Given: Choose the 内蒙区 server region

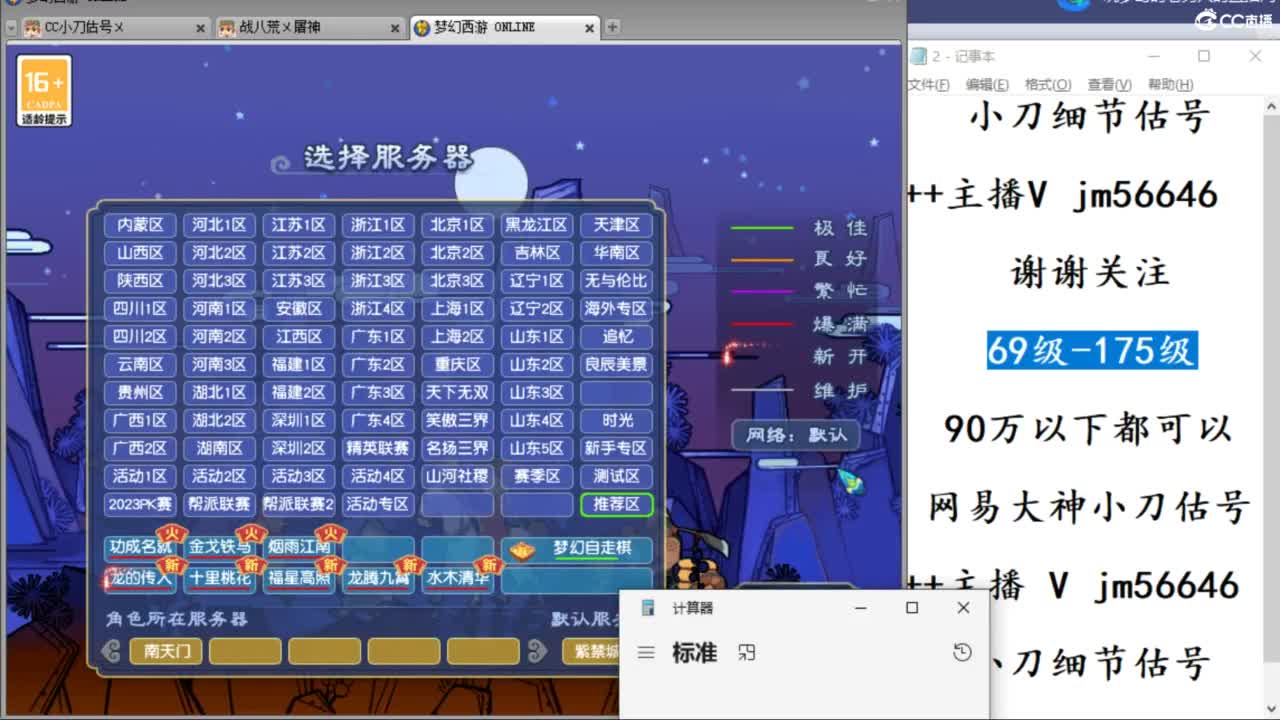Looking at the screenshot, I should click(x=140, y=225).
